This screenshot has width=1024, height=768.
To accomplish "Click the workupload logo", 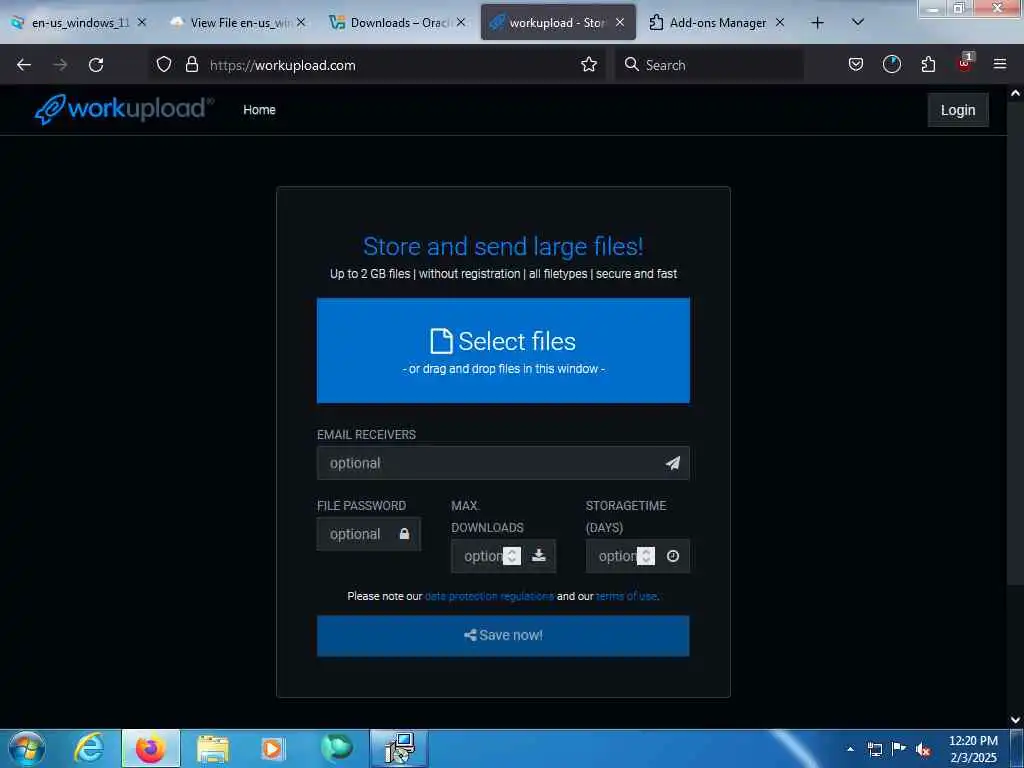I will [124, 109].
